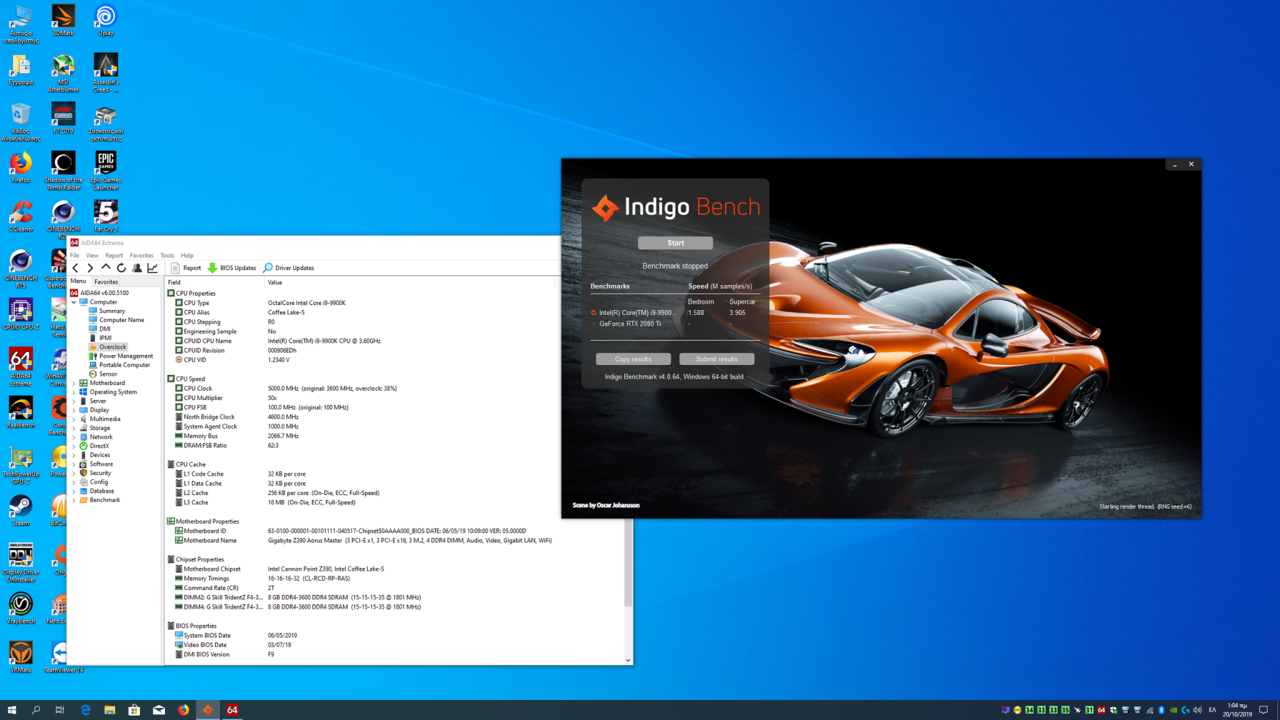
Task: Select the CPU Clock row
Action: pyautogui.click(x=395, y=388)
